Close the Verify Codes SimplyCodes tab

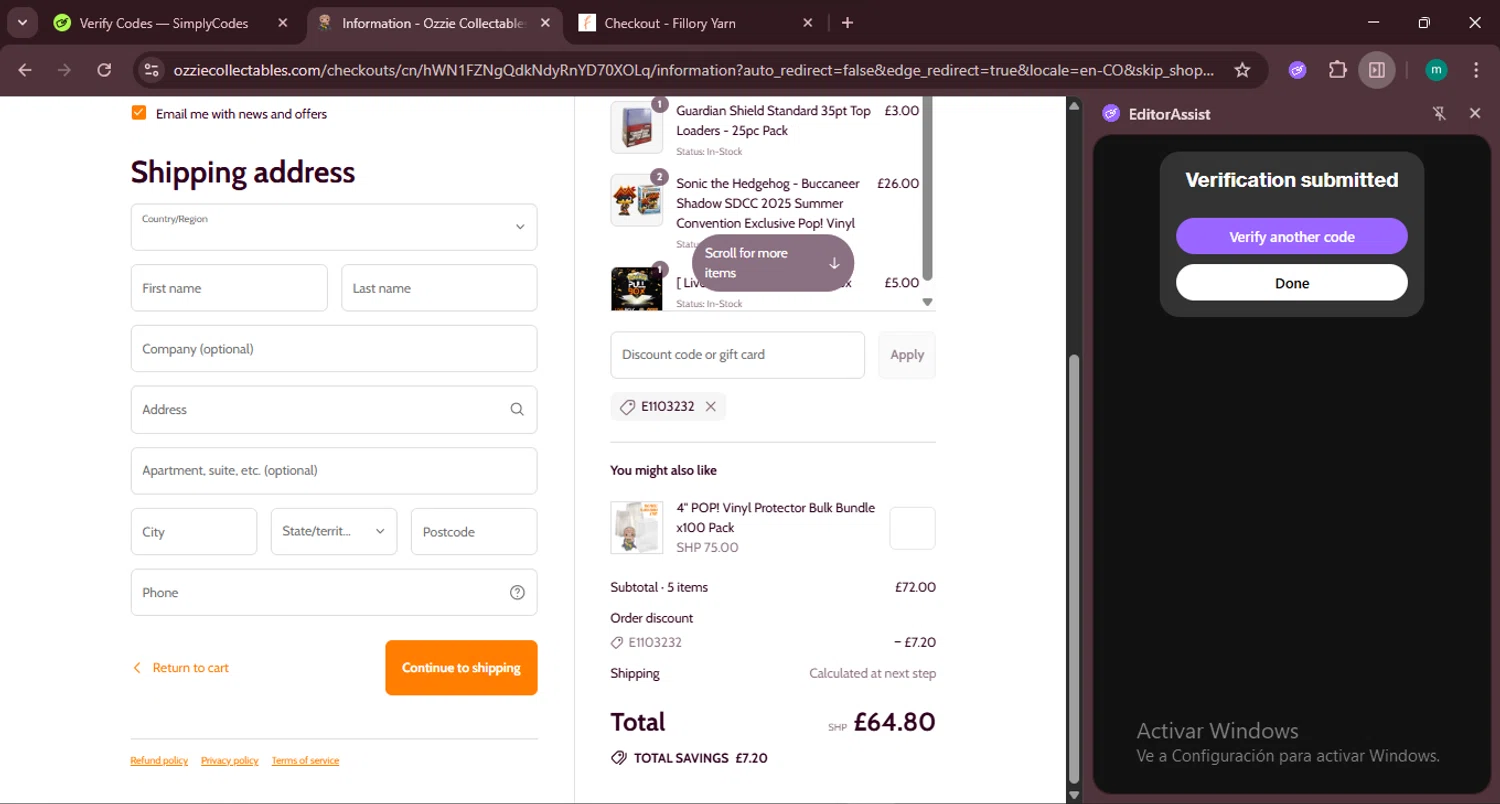coord(283,23)
